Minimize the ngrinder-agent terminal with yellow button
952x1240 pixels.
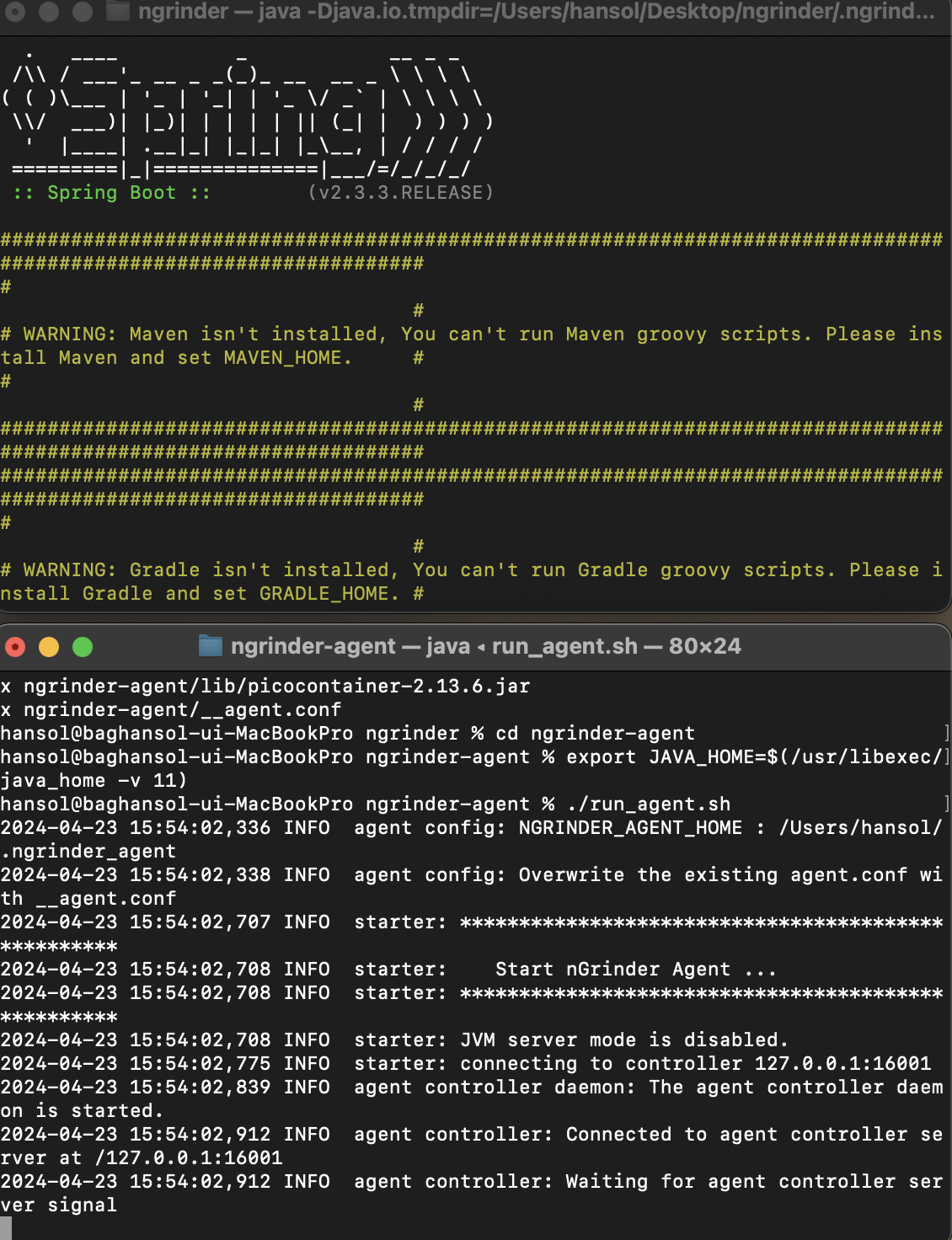[x=49, y=647]
